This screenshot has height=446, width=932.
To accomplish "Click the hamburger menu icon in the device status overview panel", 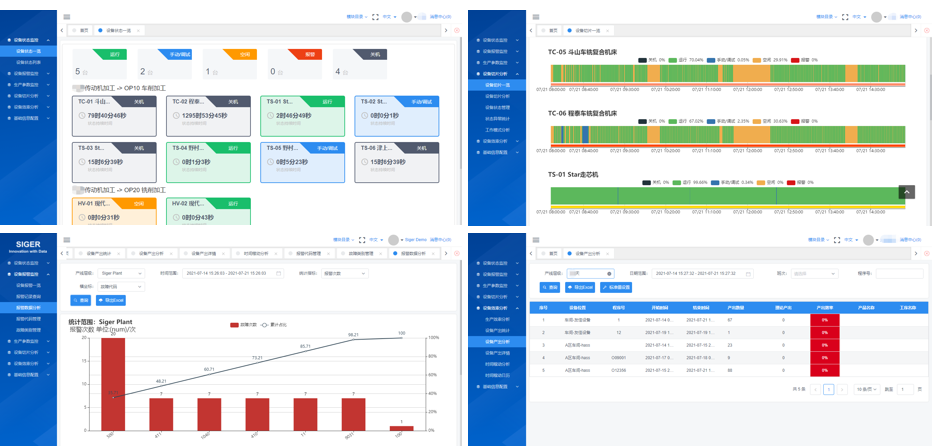I will point(67,17).
